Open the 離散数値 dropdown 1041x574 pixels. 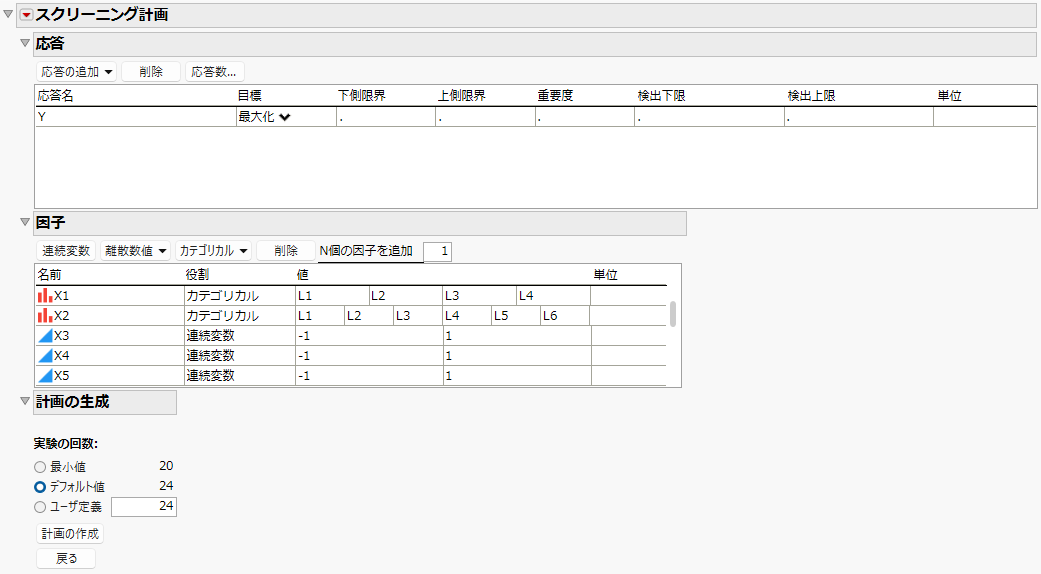(135, 251)
